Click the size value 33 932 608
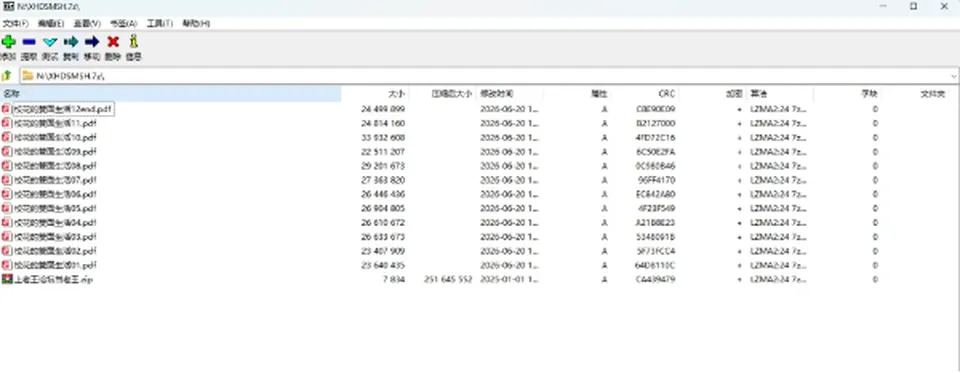The height and width of the screenshot is (373, 960). pos(383,137)
